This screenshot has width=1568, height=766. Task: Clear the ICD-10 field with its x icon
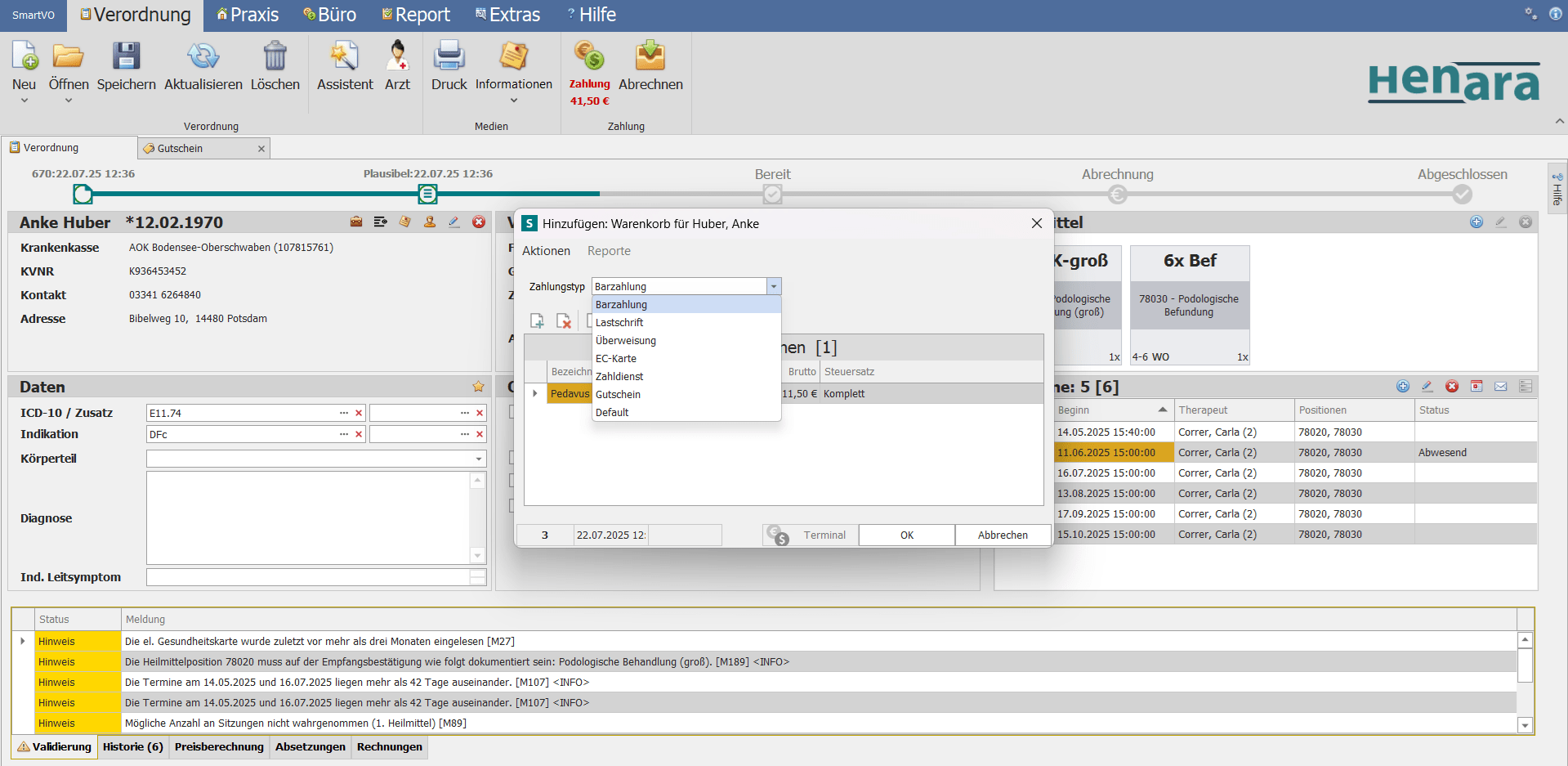click(358, 413)
